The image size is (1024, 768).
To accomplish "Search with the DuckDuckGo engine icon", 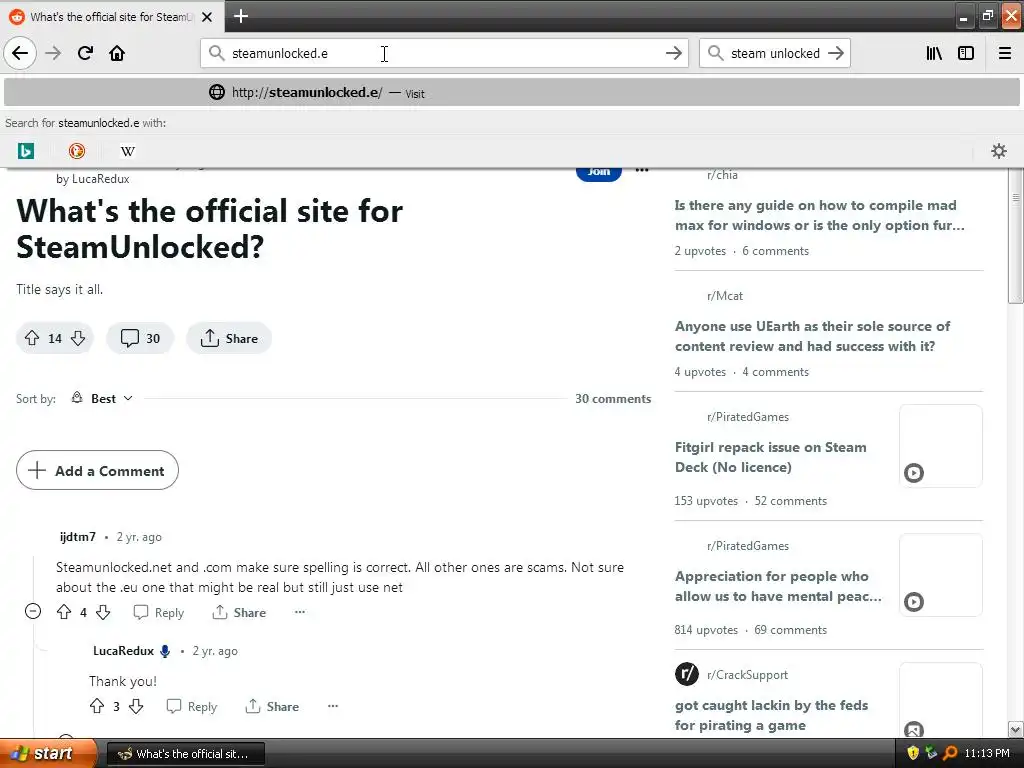I will coord(76,151).
